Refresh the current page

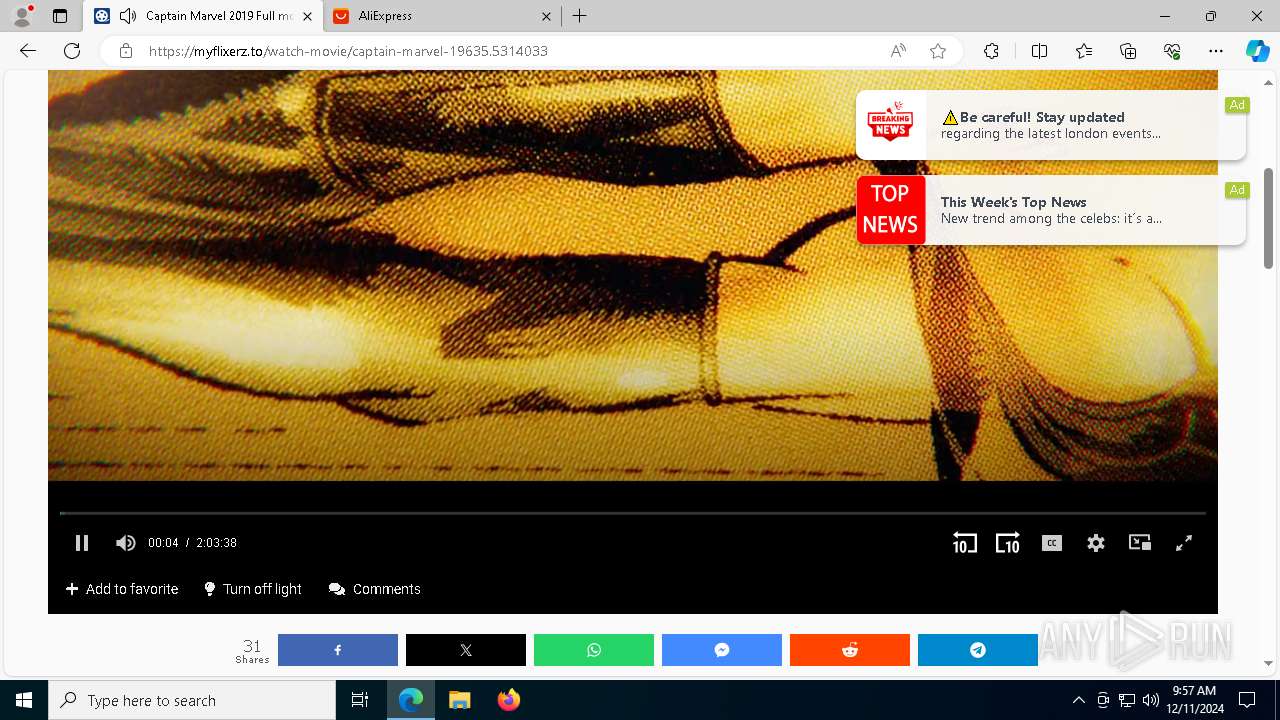pos(72,51)
